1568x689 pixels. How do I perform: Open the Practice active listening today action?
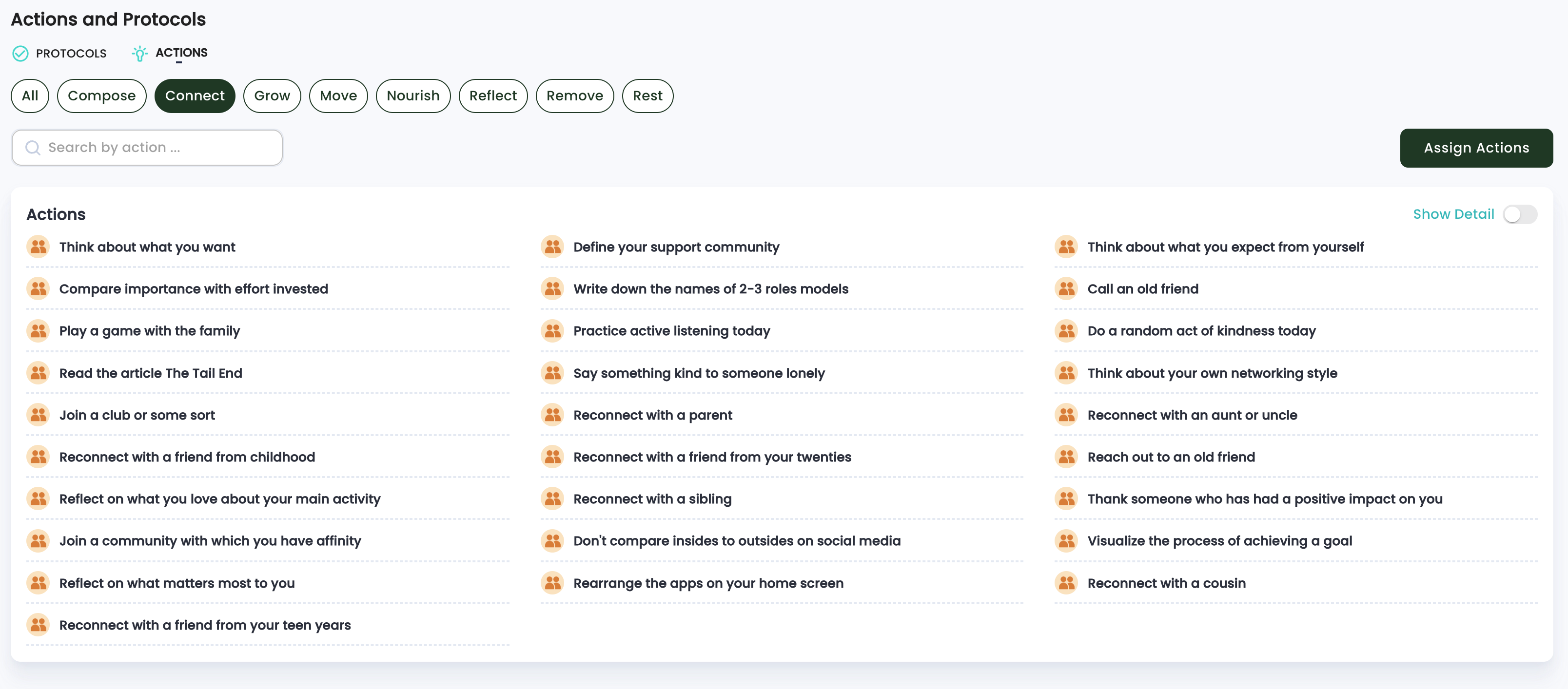pyautogui.click(x=671, y=331)
